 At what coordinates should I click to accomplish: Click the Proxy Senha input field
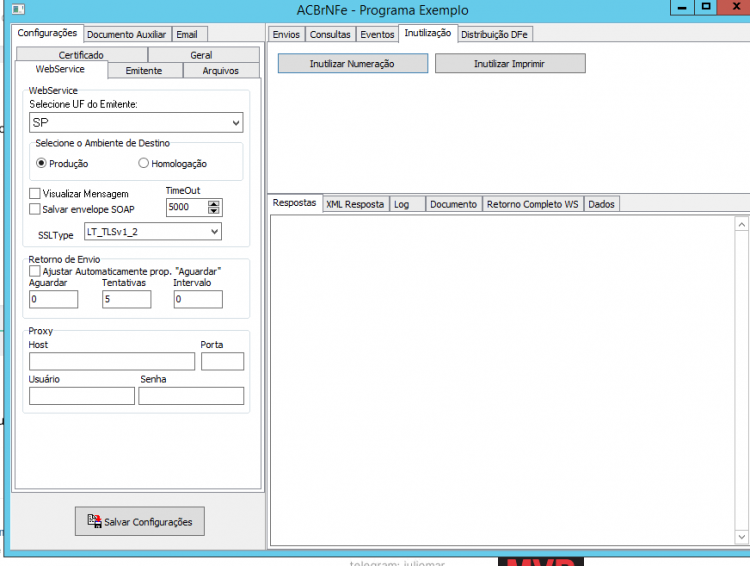tap(191, 396)
